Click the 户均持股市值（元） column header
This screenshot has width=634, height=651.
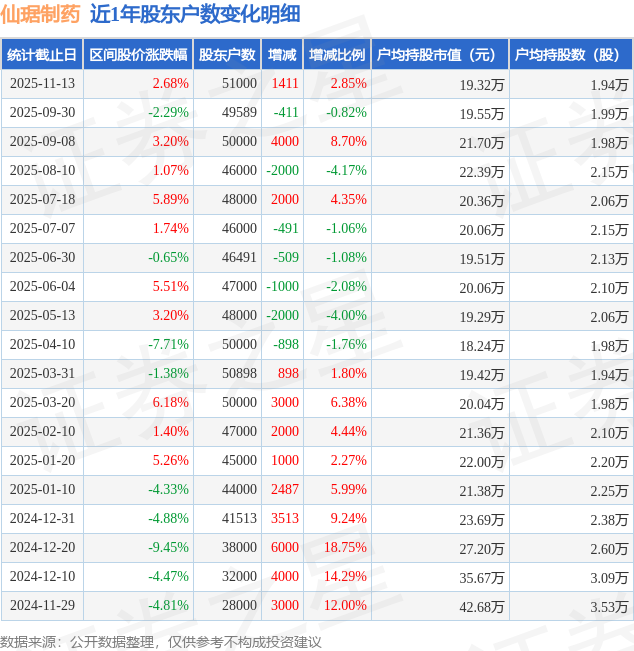click(x=440, y=55)
